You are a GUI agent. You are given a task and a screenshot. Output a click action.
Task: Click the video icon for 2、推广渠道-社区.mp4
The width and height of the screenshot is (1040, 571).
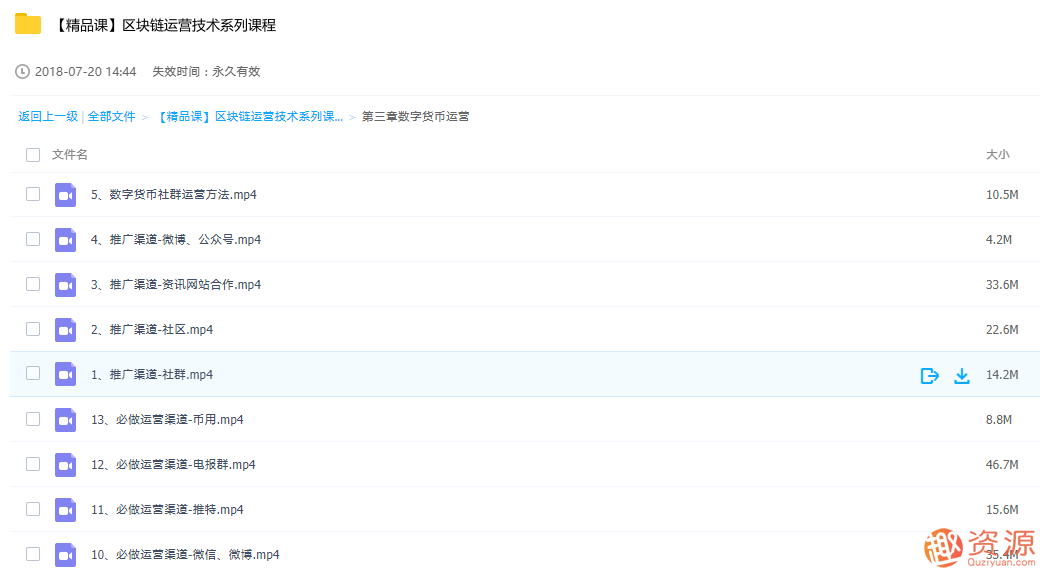65,330
